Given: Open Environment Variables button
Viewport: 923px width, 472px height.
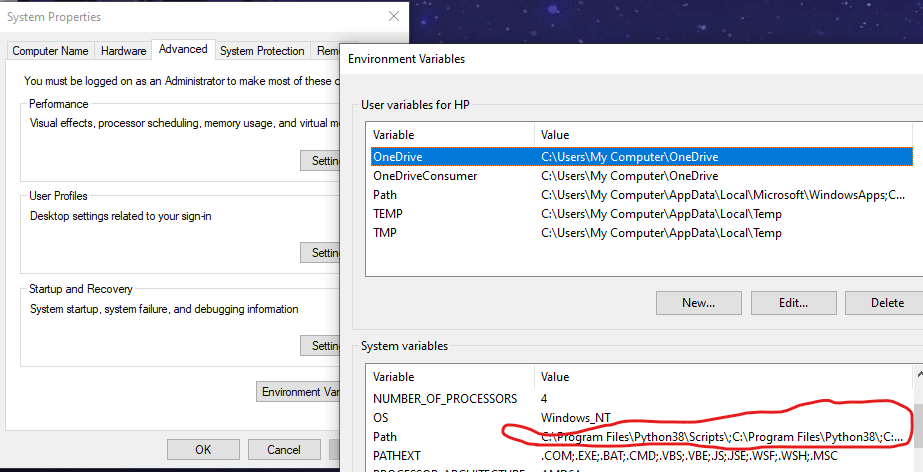Looking at the screenshot, I should [x=298, y=392].
